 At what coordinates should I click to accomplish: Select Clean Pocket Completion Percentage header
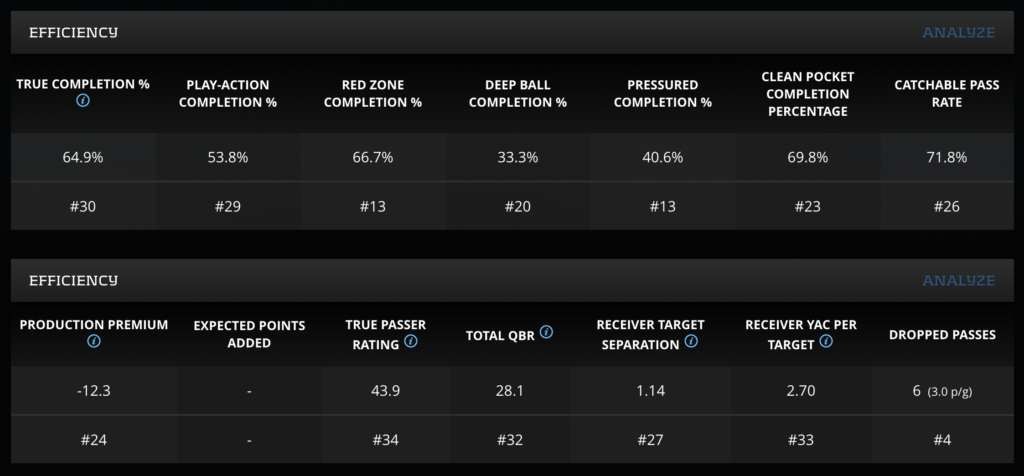808,93
